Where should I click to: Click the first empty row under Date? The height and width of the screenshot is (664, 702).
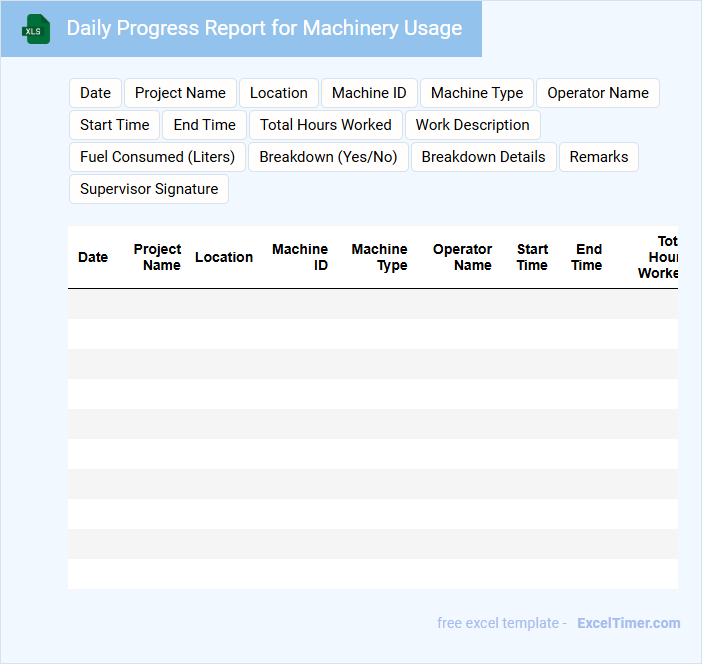coord(93,304)
